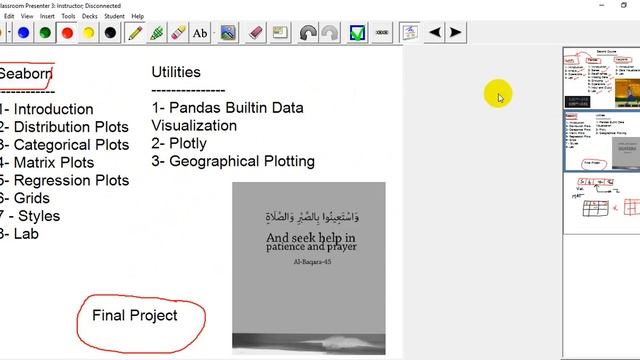
Task: Click the 'Final Project' text on slide
Action: [135, 316]
